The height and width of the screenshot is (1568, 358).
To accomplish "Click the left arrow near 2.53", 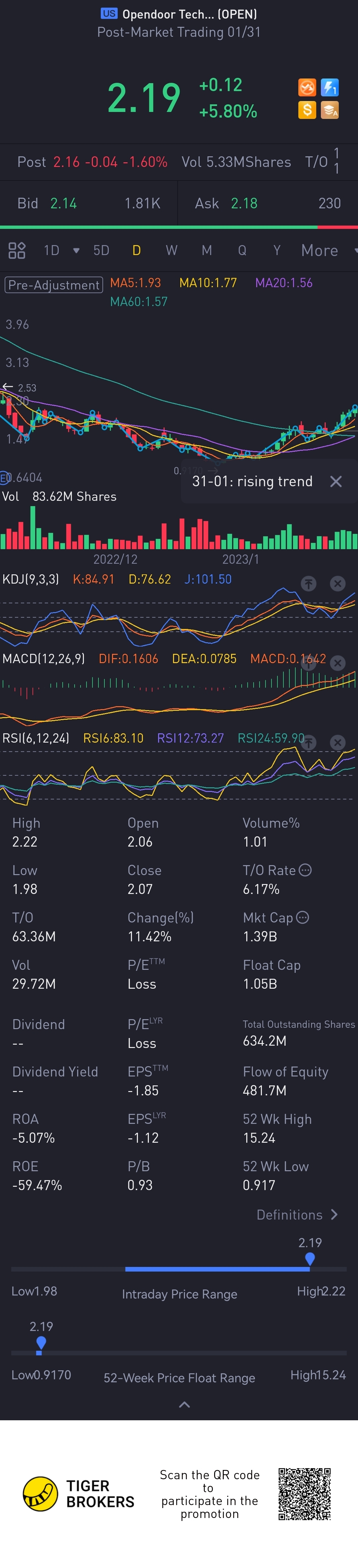I will click(7, 387).
